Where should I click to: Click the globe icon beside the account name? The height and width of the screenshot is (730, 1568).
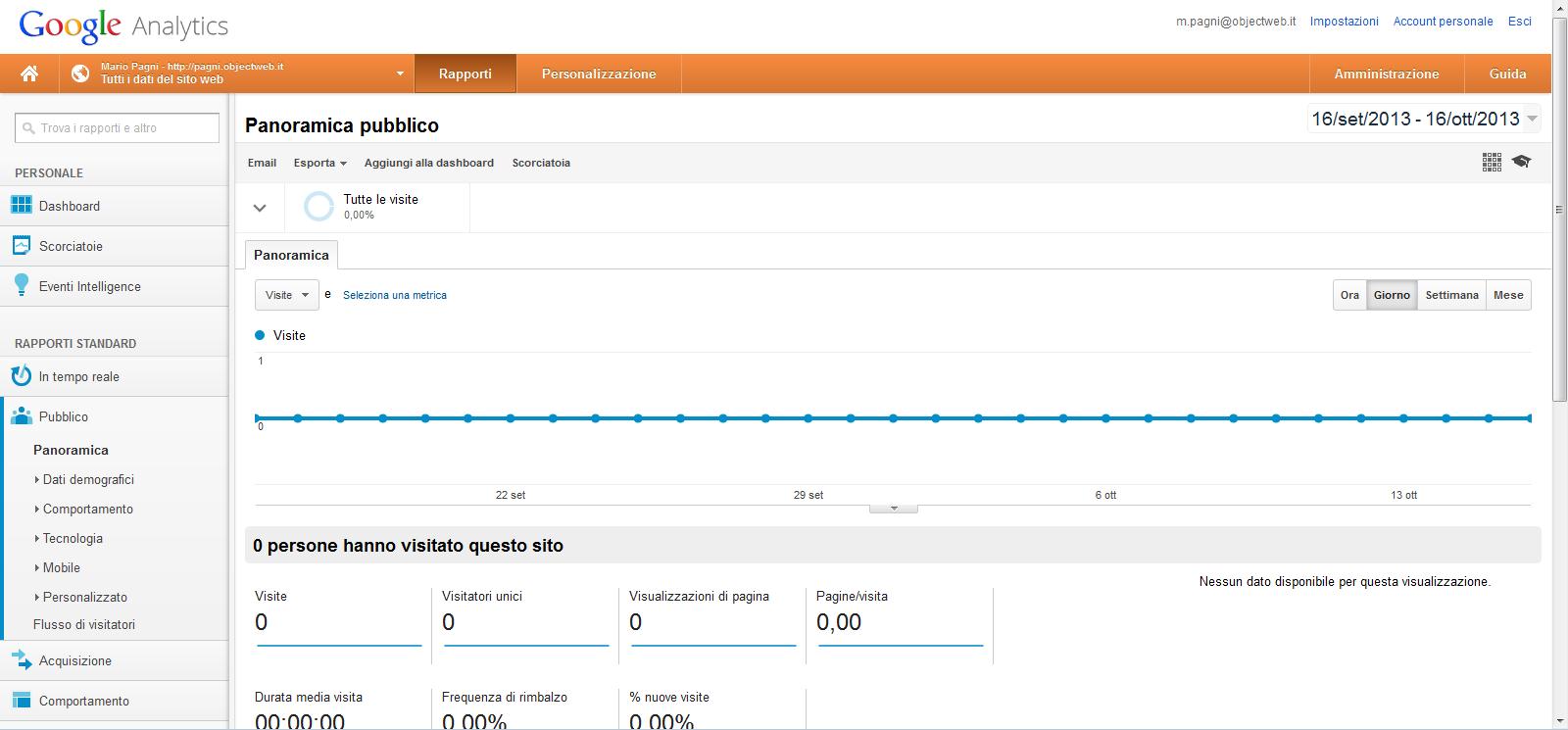(80, 73)
